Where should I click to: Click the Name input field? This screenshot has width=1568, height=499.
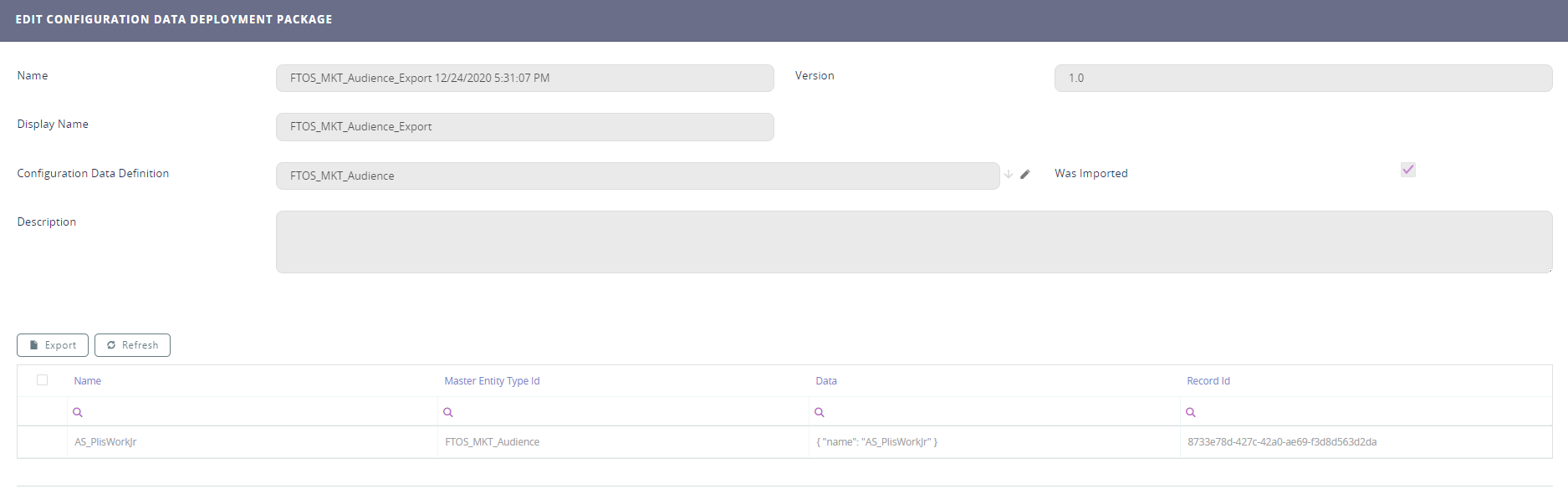coord(524,79)
